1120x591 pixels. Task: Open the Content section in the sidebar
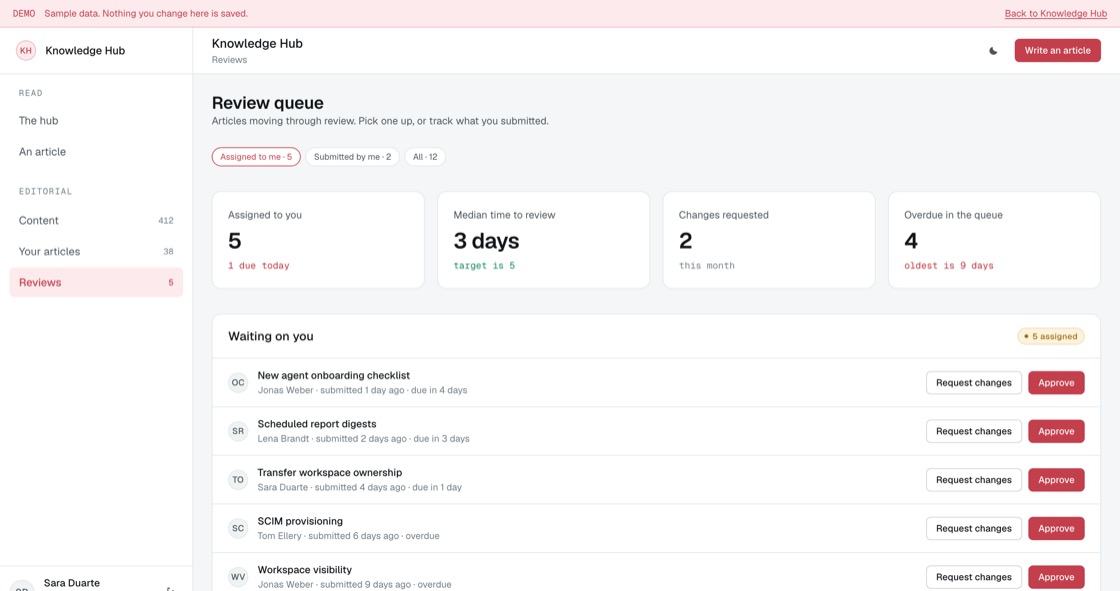click(96, 220)
